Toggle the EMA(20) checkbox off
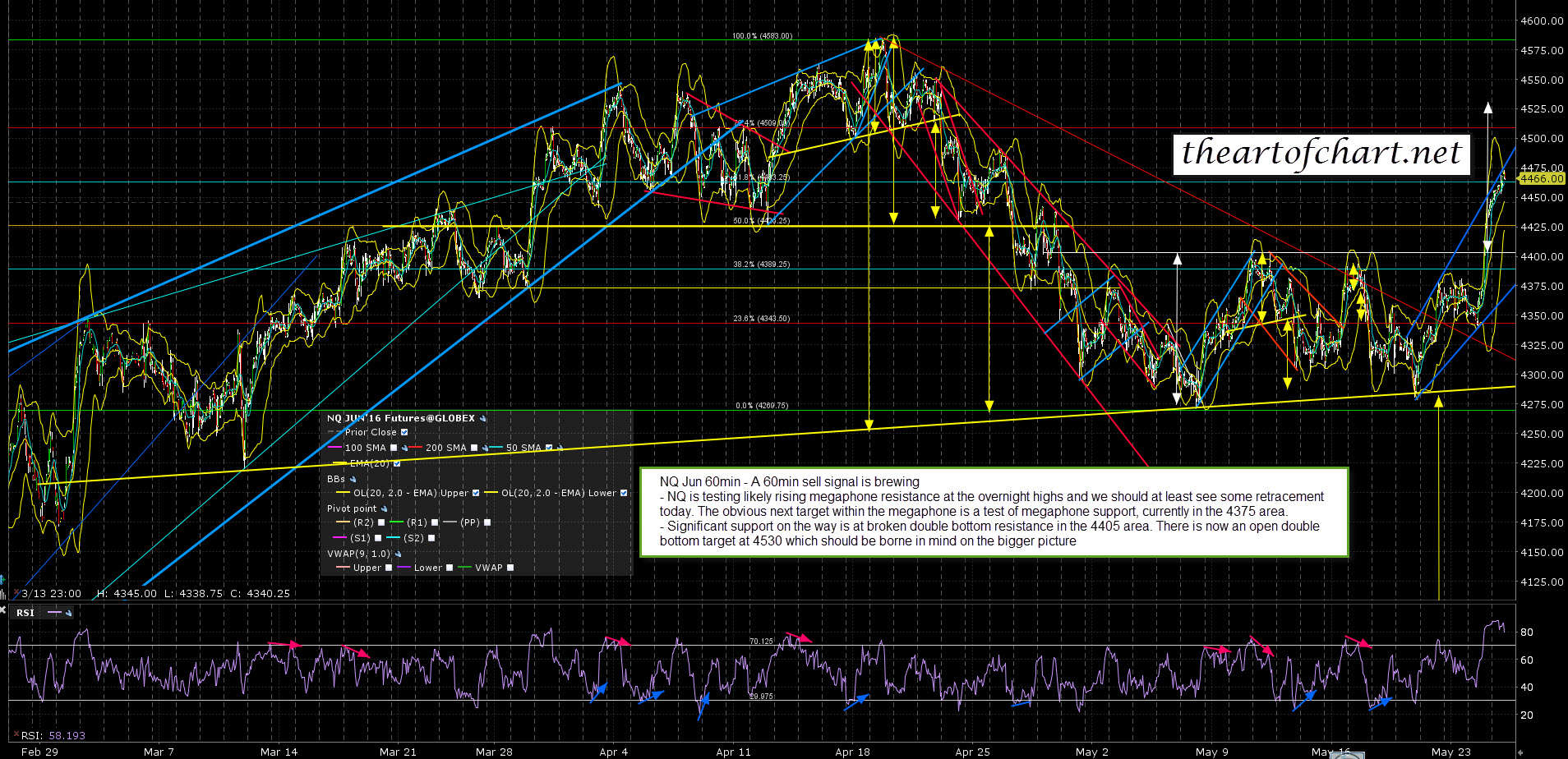Image resolution: width=1568 pixels, height=759 pixels. tap(397, 464)
